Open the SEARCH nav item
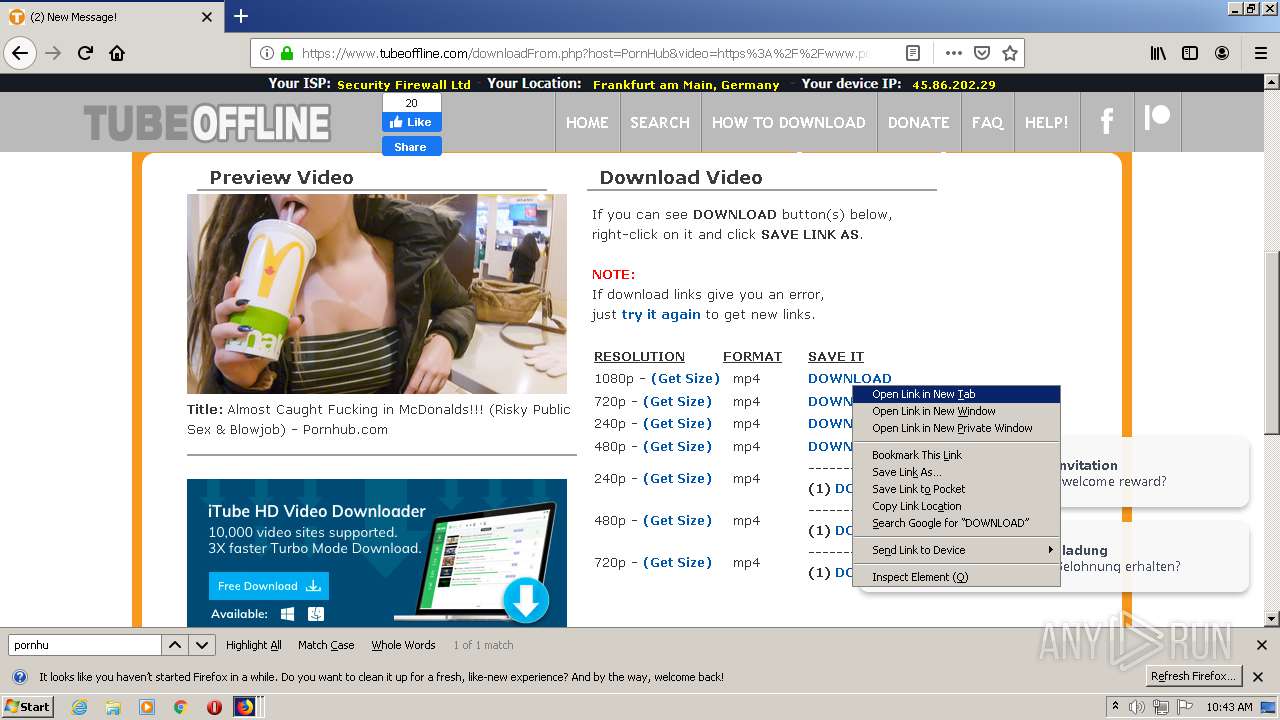Image resolution: width=1280 pixels, height=720 pixels. click(660, 122)
